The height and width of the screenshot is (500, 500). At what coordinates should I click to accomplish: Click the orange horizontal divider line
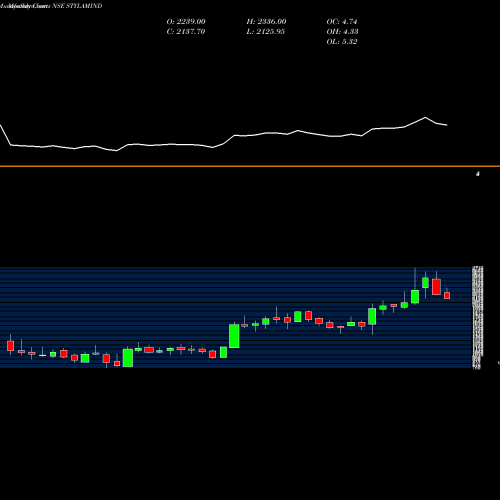click(x=250, y=166)
